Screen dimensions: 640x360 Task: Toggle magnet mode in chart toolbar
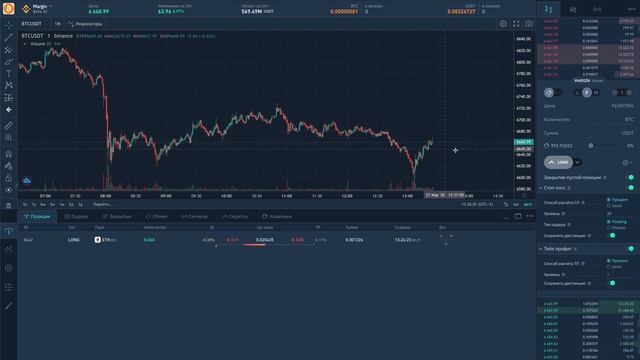pyautogui.click(x=9, y=154)
